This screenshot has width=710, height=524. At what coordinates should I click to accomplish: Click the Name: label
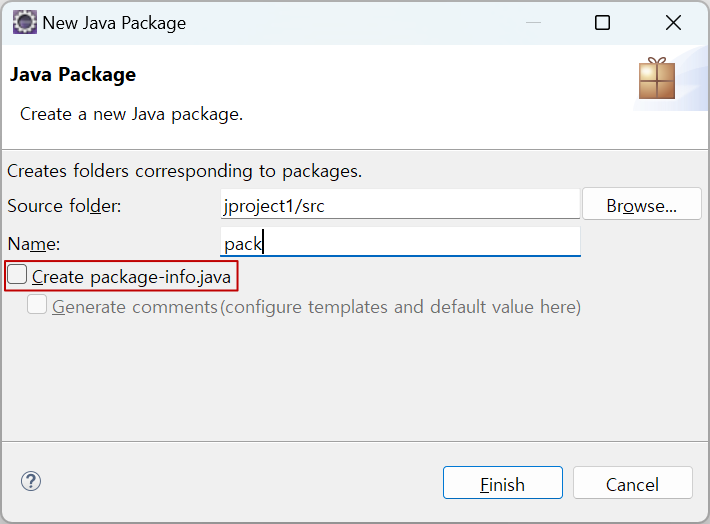tap(34, 244)
